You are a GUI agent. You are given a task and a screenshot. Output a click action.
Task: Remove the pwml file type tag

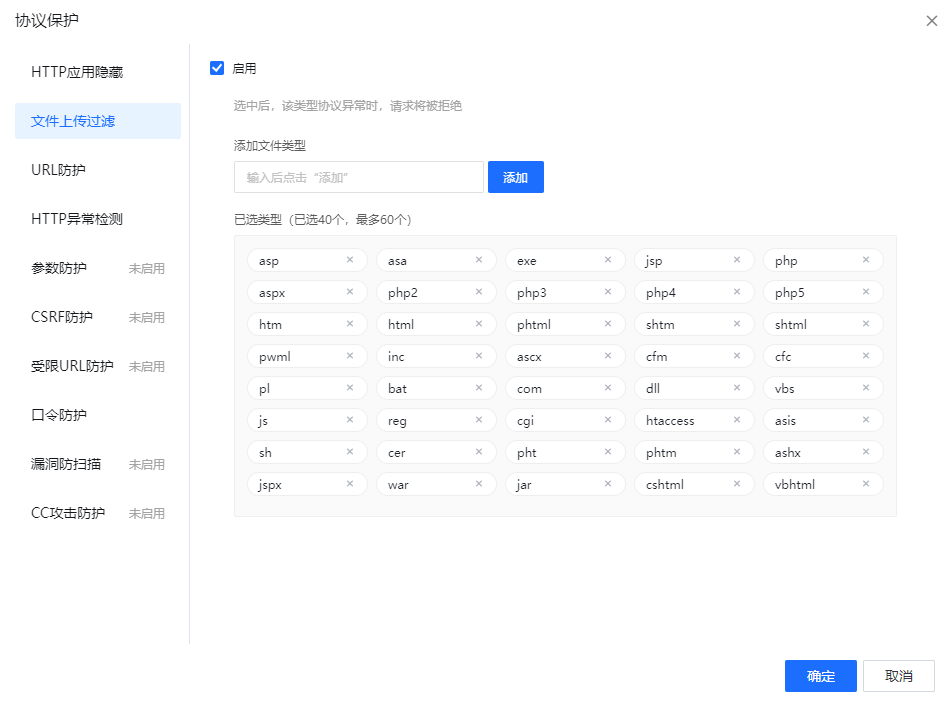click(350, 356)
